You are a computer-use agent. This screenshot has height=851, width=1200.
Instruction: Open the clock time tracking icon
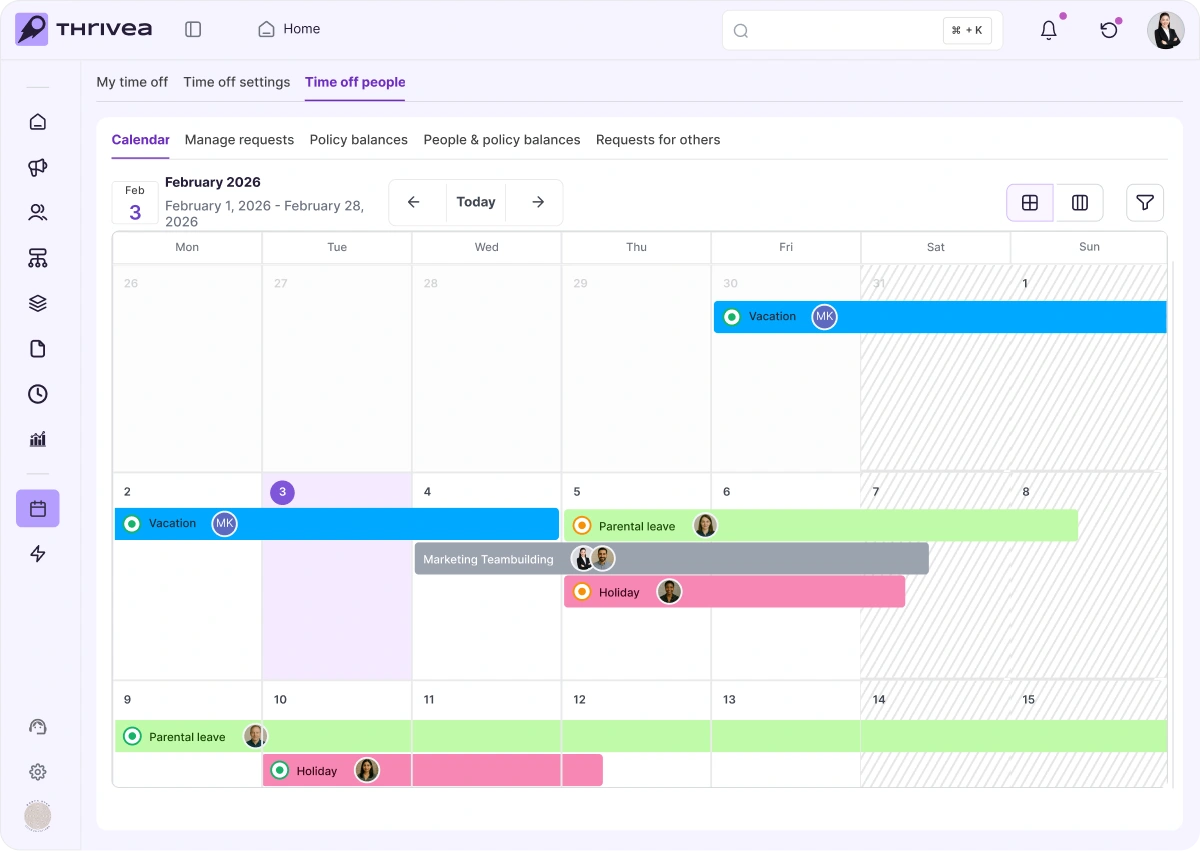coord(38,394)
